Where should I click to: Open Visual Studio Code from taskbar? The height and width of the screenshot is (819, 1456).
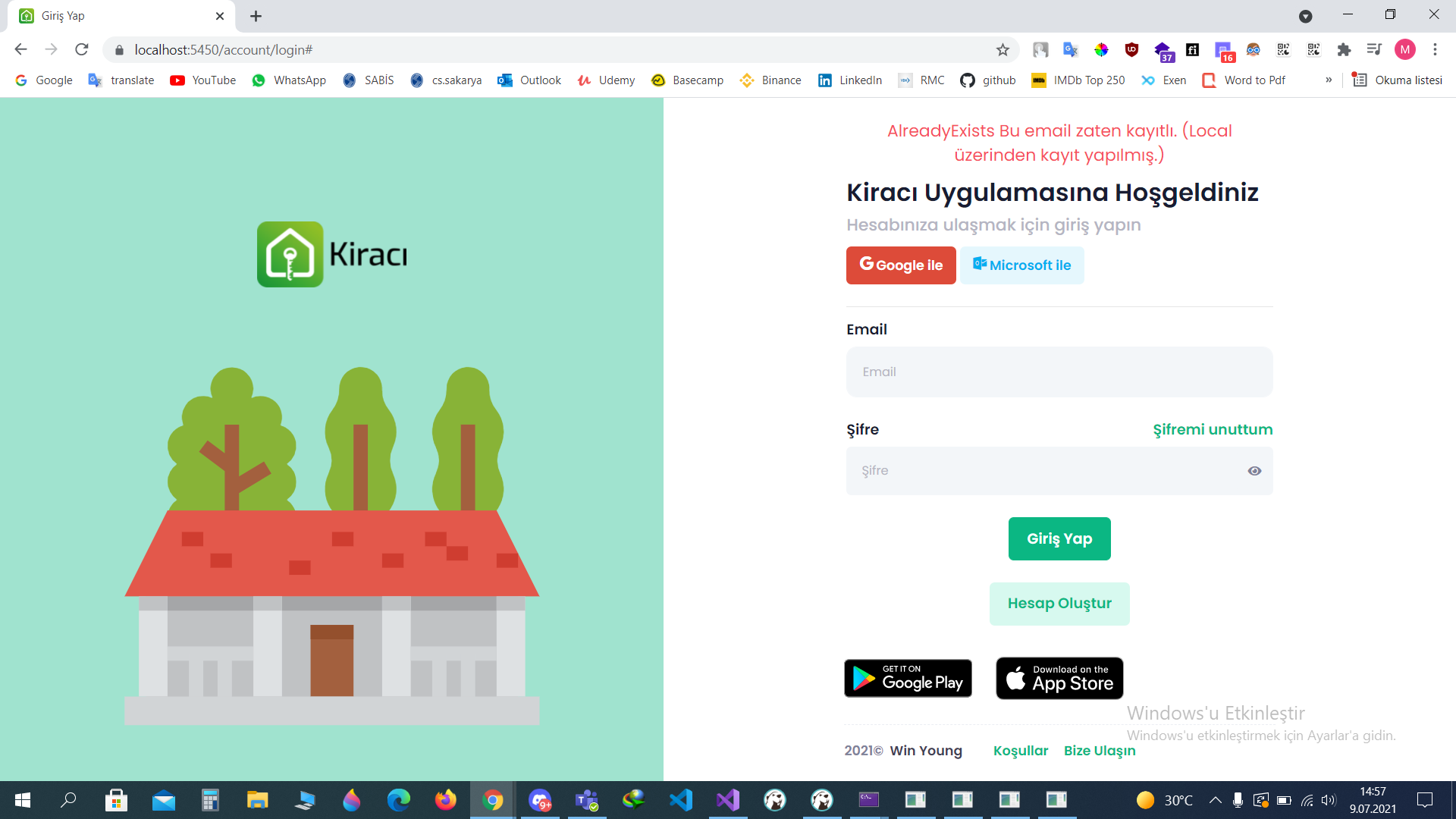[x=681, y=800]
